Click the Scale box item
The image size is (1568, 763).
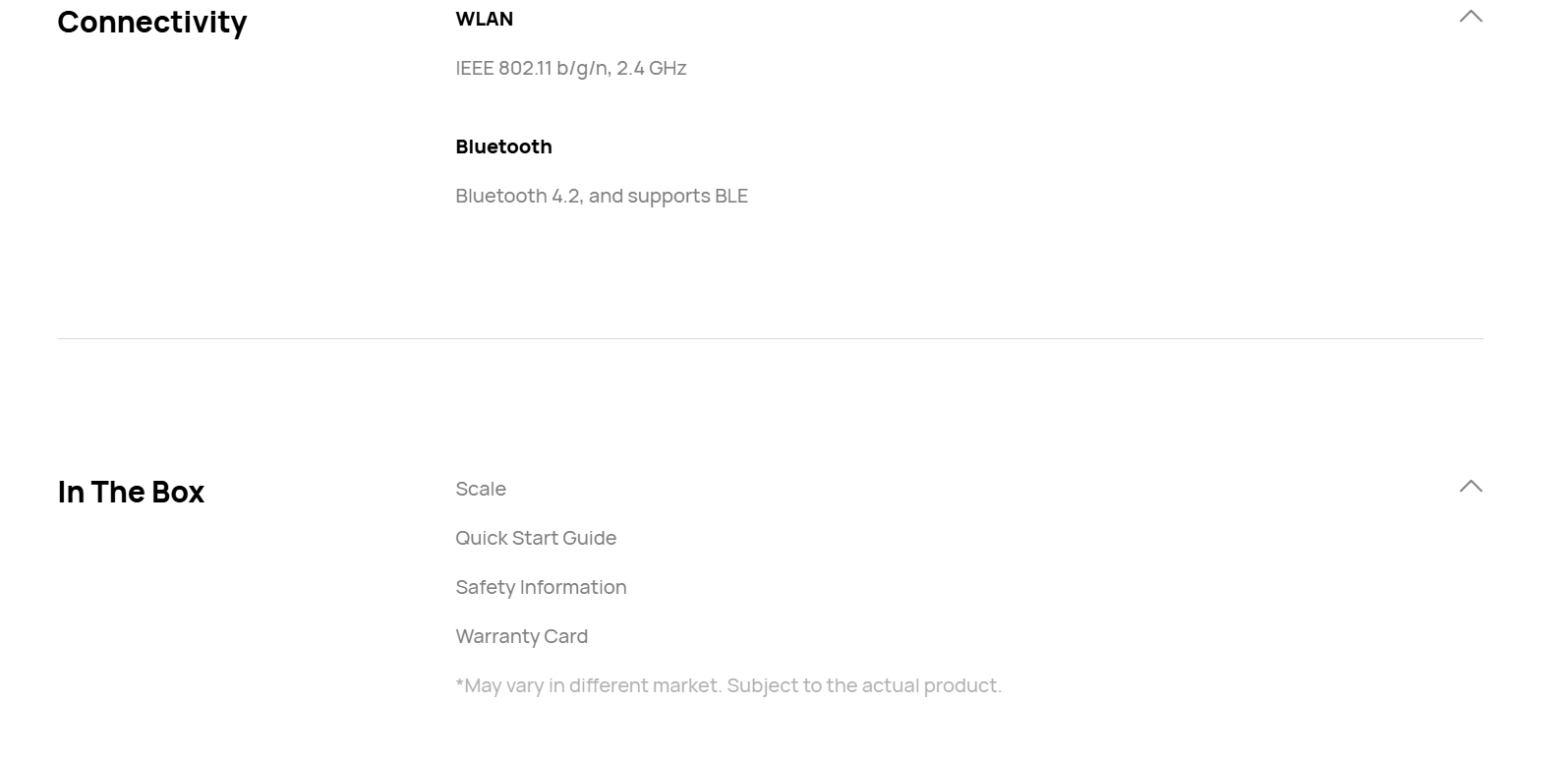pyautogui.click(x=481, y=489)
